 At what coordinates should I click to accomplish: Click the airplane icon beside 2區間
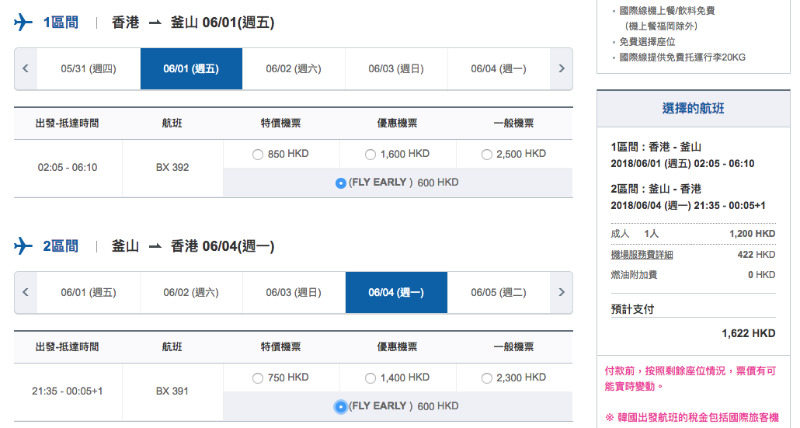click(23, 246)
